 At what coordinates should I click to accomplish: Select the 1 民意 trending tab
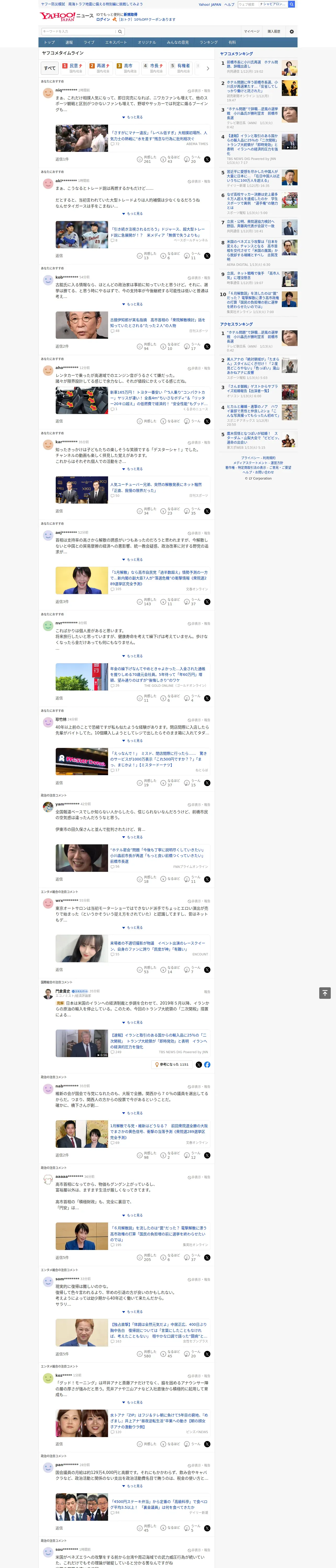(x=72, y=68)
